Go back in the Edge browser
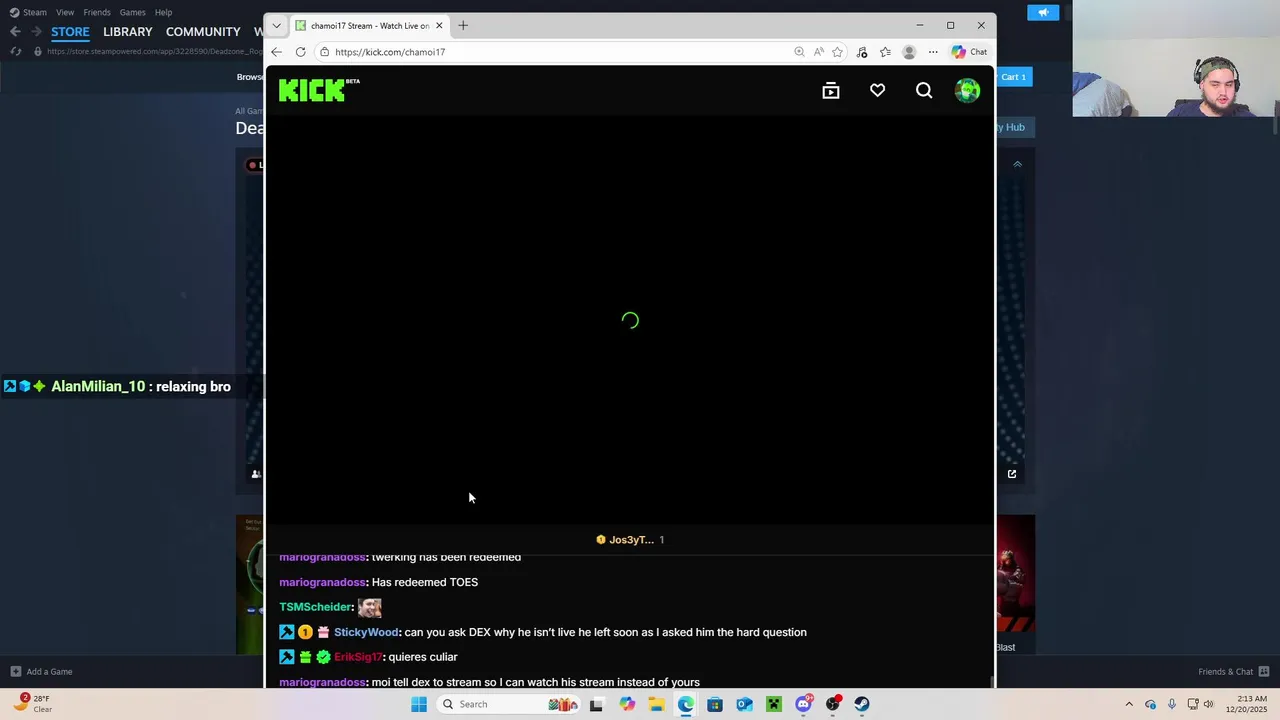This screenshot has width=1280, height=720. coord(276,52)
